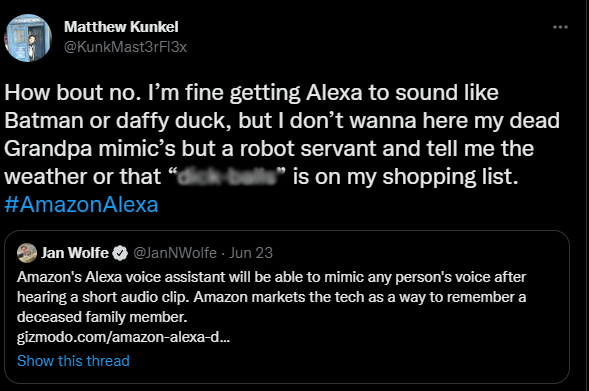Open the Jun 23 timestamp
The height and width of the screenshot is (391, 589).
[251, 253]
